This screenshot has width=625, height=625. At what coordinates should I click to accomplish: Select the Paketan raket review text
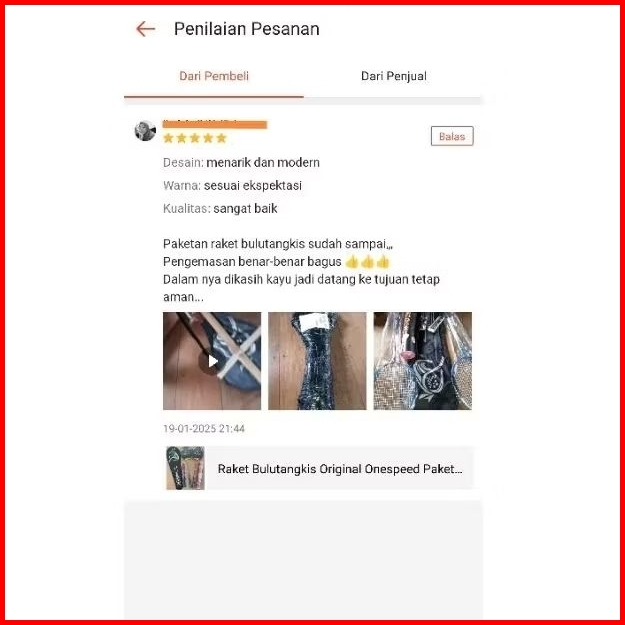point(301,270)
